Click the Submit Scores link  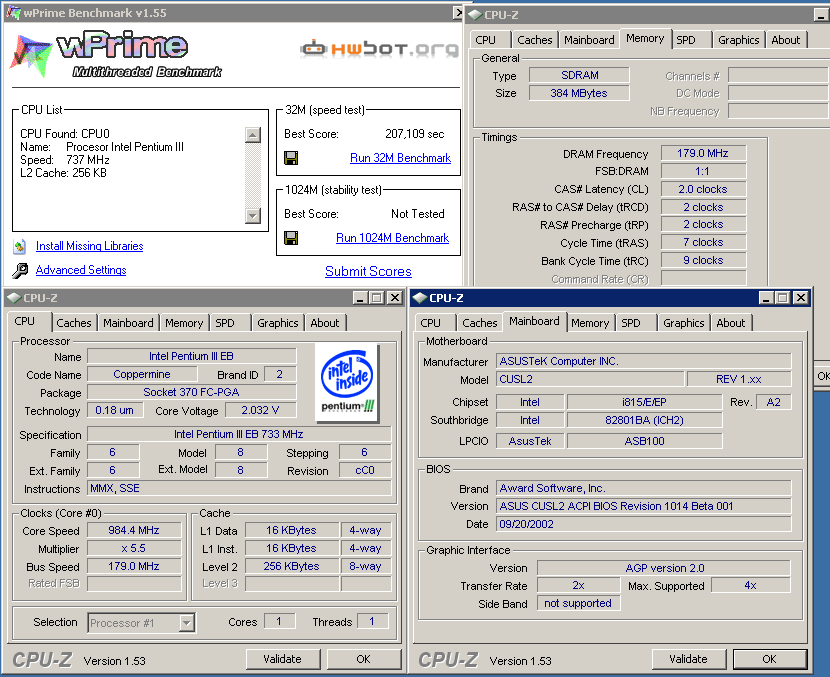pos(368,271)
